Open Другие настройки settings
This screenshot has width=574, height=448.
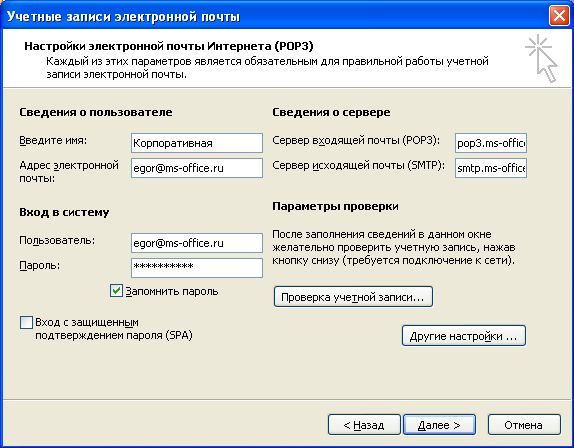click(464, 336)
